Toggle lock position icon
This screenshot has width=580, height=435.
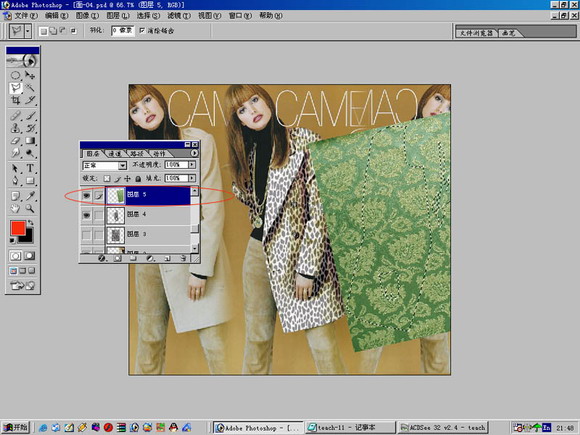click(x=127, y=179)
